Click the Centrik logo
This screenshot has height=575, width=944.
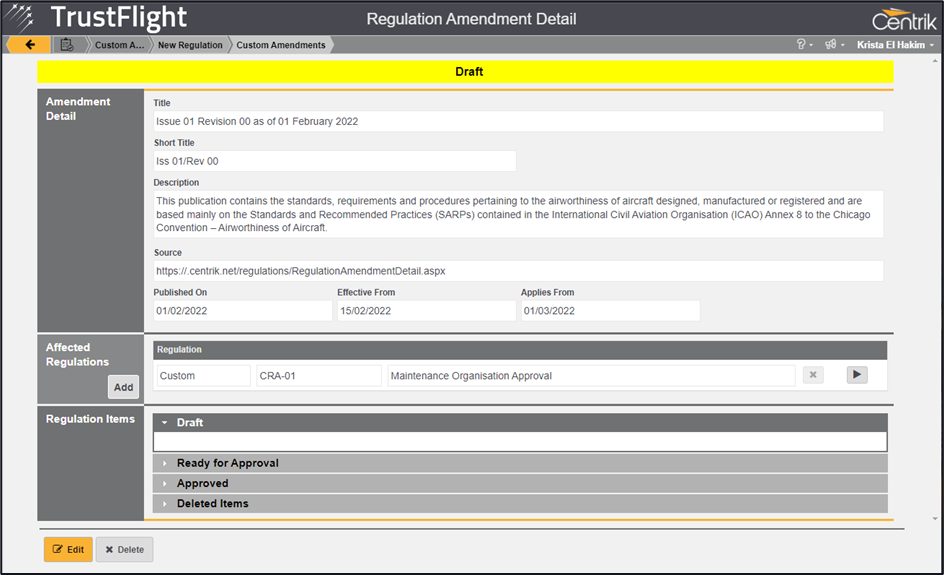point(904,19)
